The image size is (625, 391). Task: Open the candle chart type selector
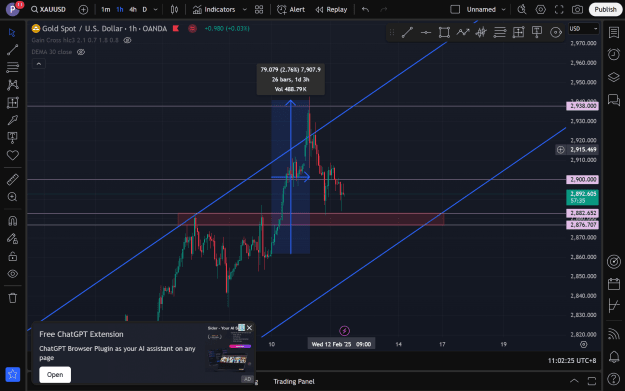coord(174,10)
